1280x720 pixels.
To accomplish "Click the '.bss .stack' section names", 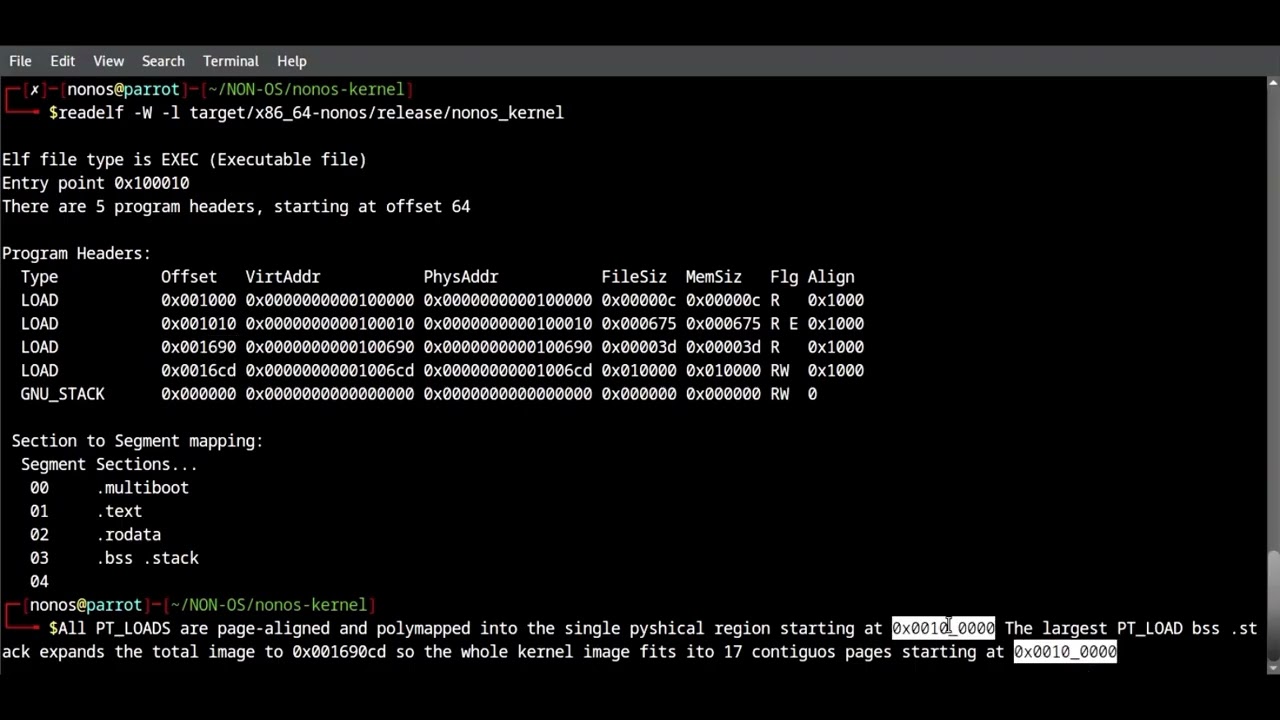I will click(x=147, y=558).
